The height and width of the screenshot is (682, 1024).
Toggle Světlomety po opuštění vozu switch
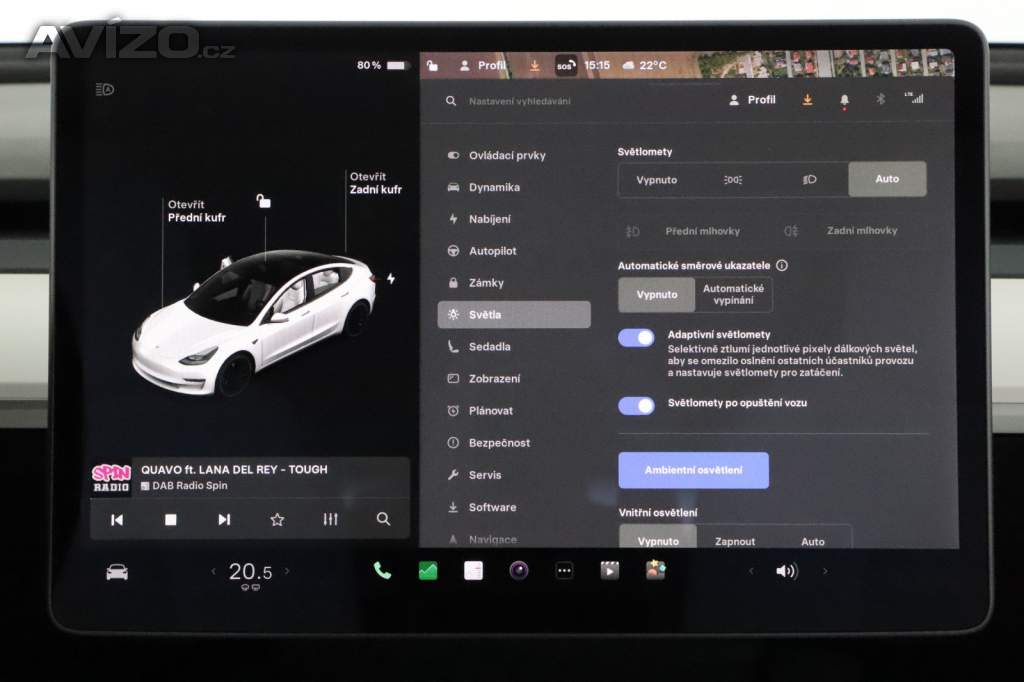tap(636, 405)
